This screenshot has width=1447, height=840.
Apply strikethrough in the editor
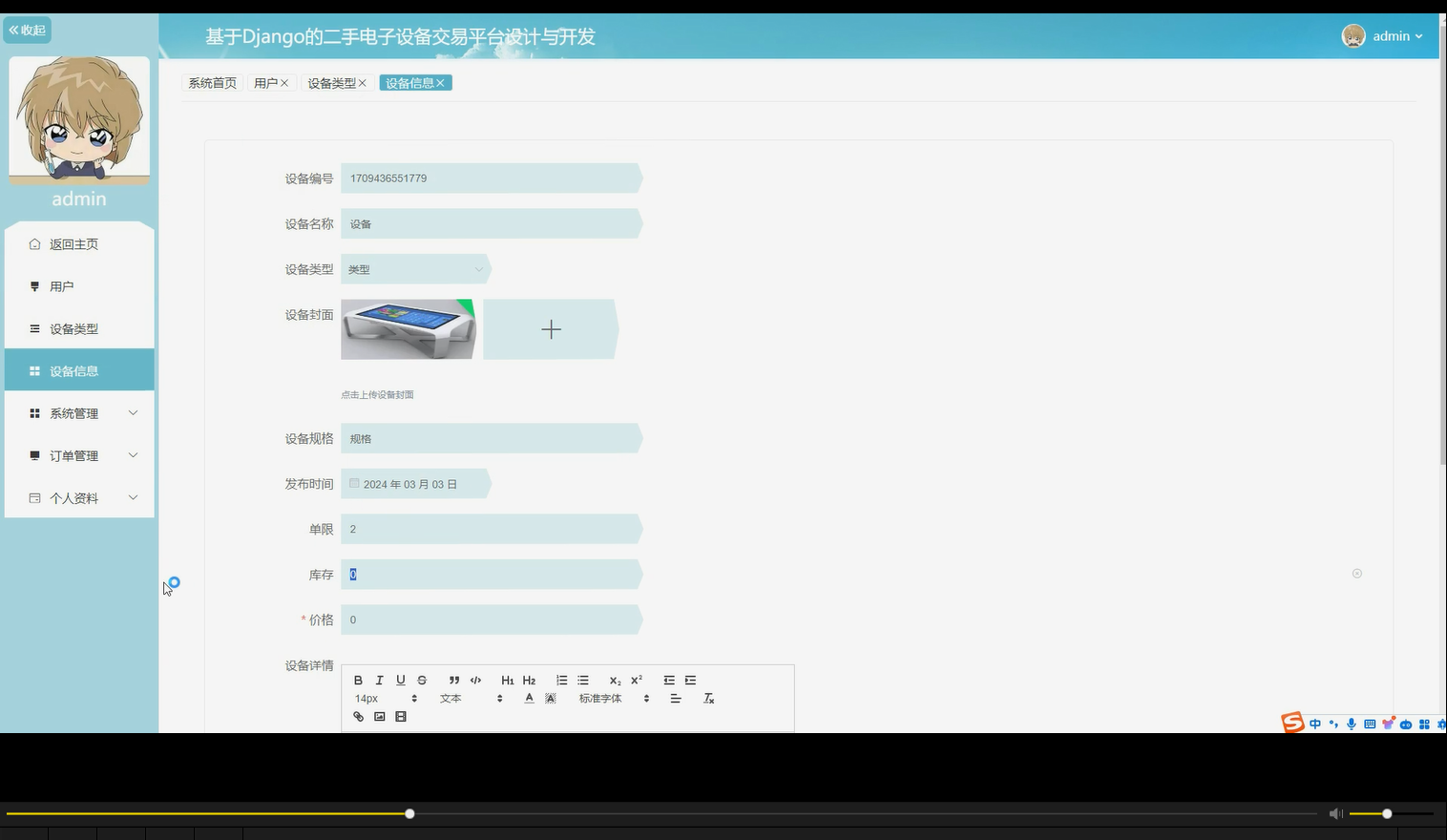point(422,681)
